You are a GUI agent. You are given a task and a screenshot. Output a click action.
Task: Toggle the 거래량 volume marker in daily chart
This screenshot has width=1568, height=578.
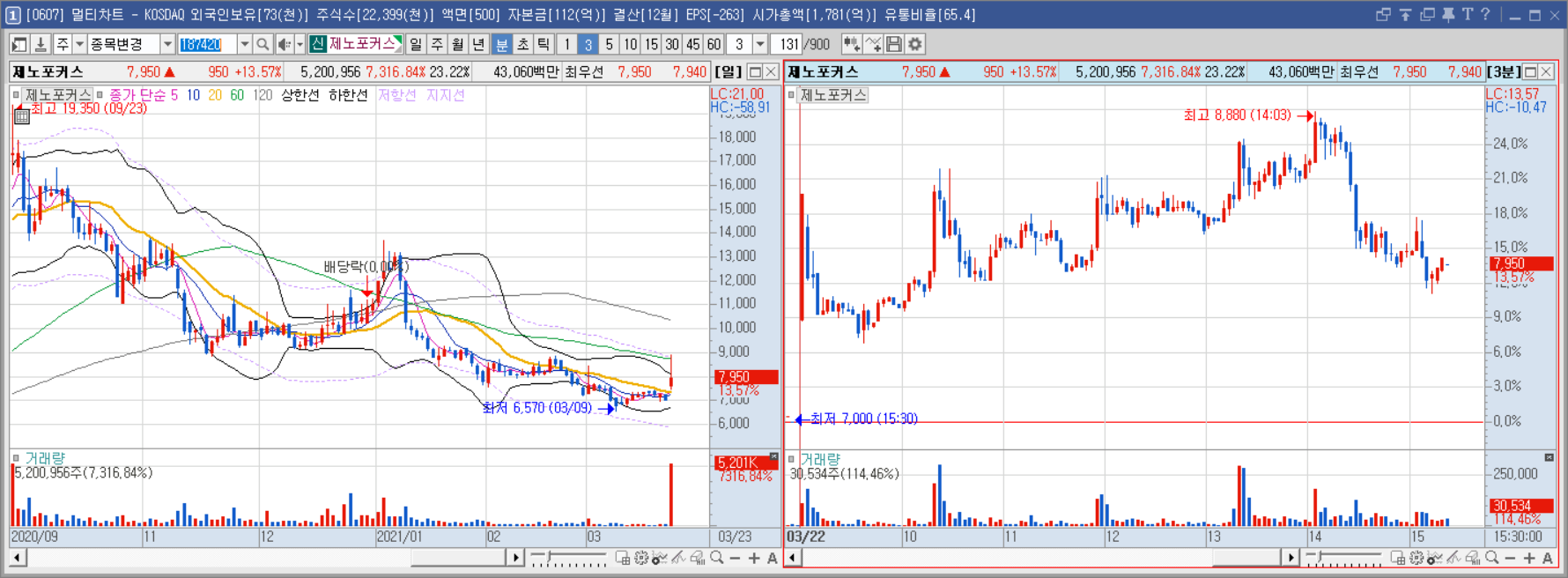16,458
